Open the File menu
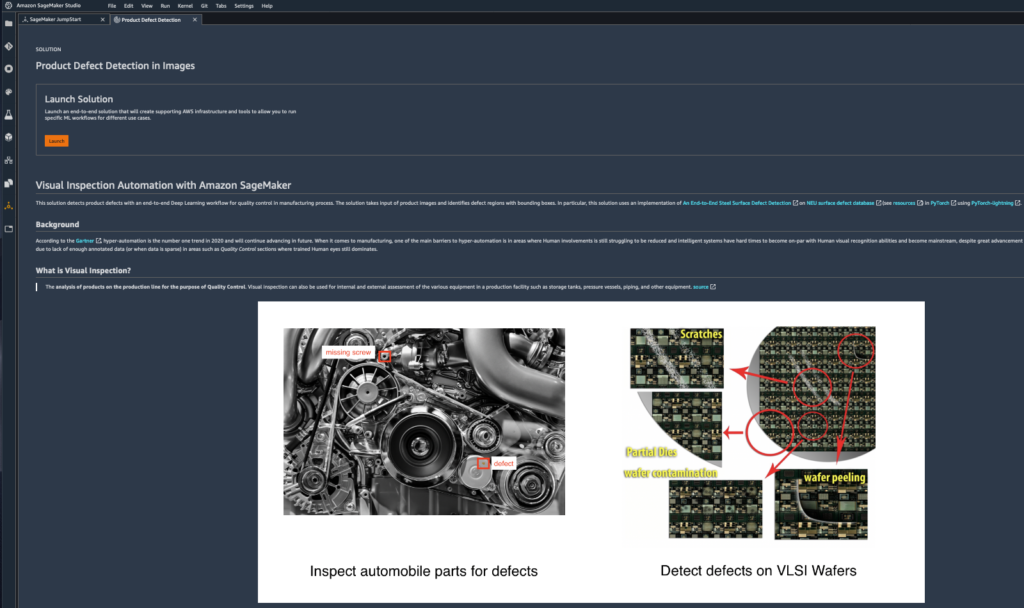This screenshot has height=608, width=1024. (112, 6)
